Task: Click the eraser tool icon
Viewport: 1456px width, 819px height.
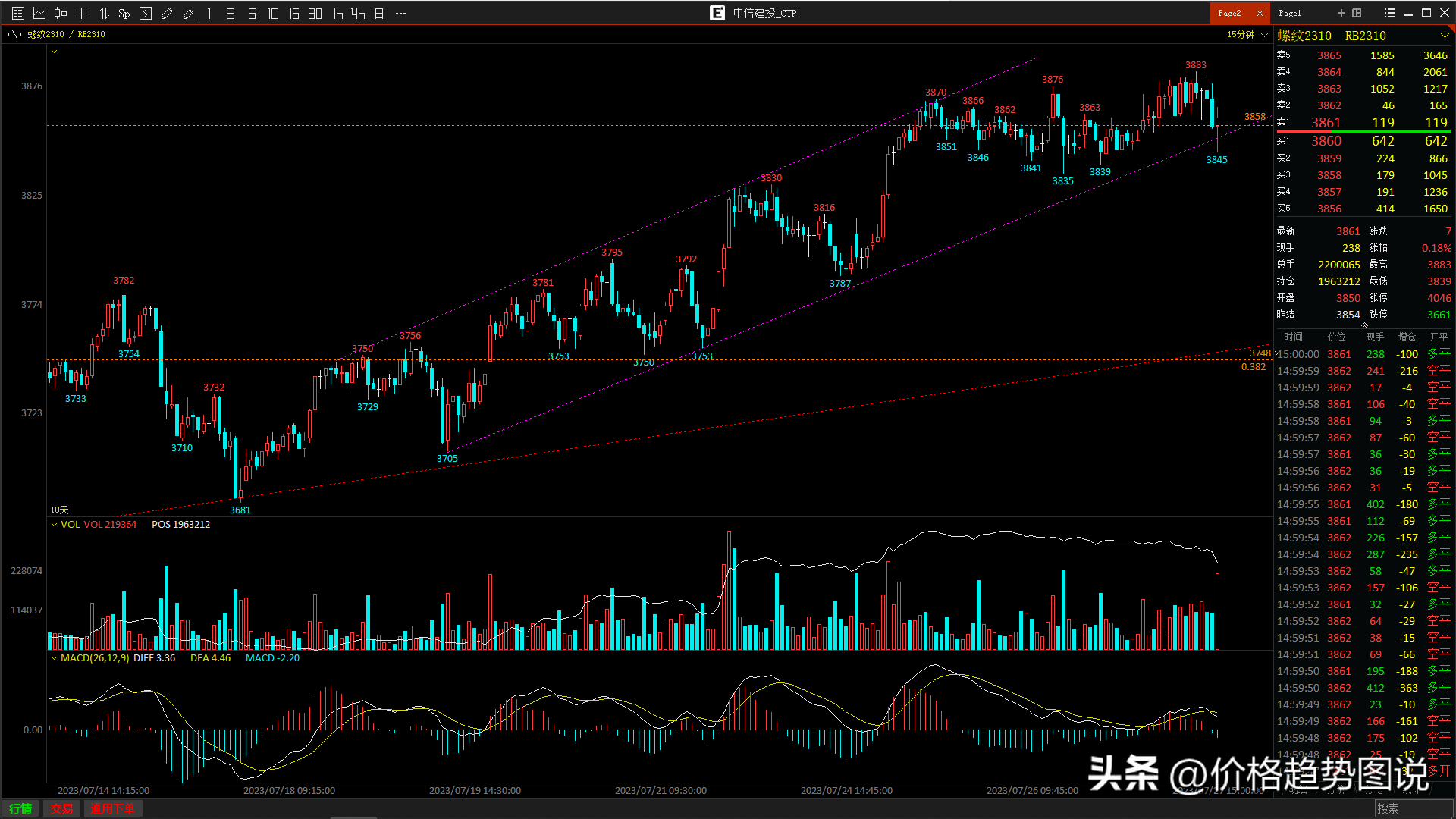Action: point(188,13)
